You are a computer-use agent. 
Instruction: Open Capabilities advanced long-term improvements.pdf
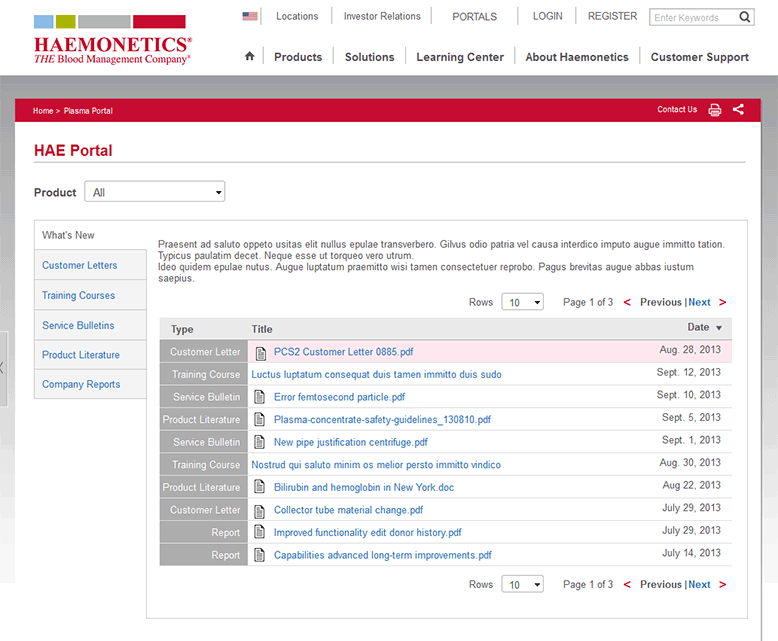pos(383,555)
